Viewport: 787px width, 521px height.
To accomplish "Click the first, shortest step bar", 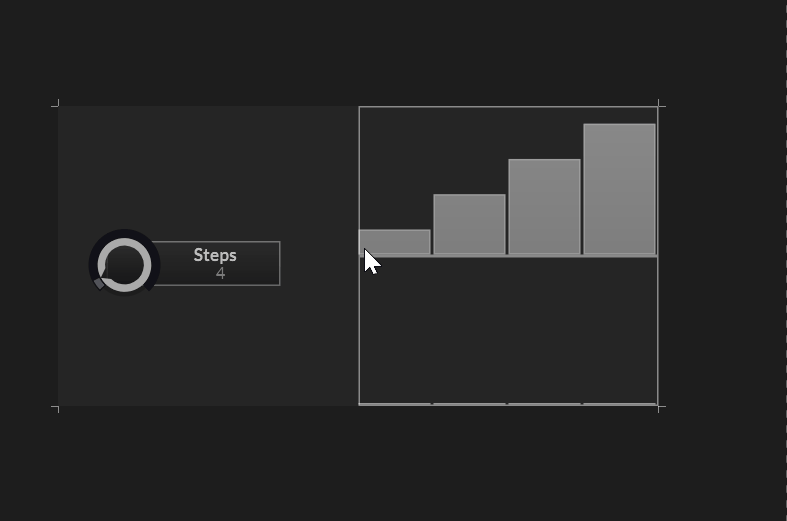I will (395, 242).
